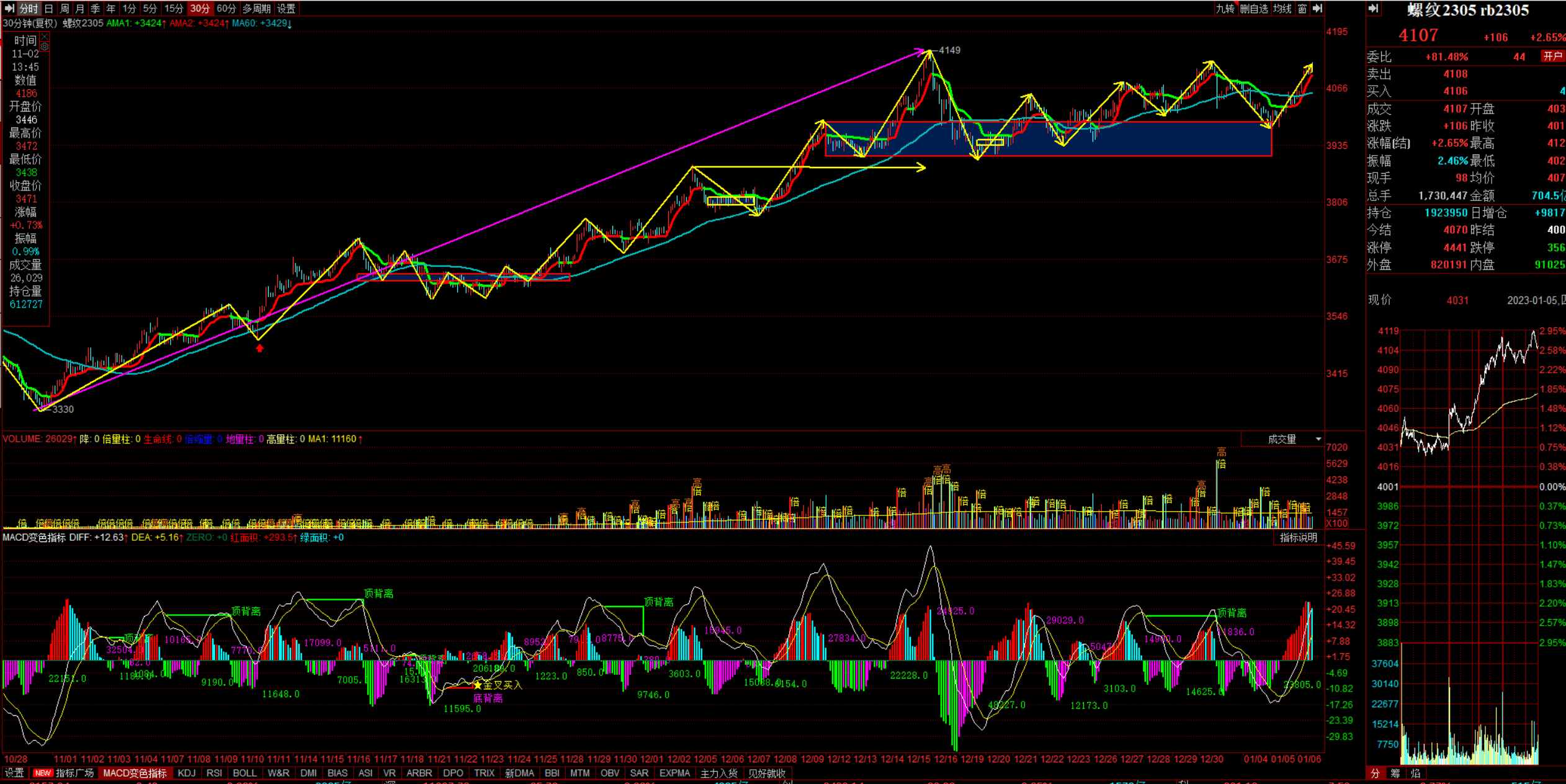Image resolution: width=1566 pixels, height=784 pixels.
Task: Click the 焰 flame icon tab
Action: (x=1415, y=773)
